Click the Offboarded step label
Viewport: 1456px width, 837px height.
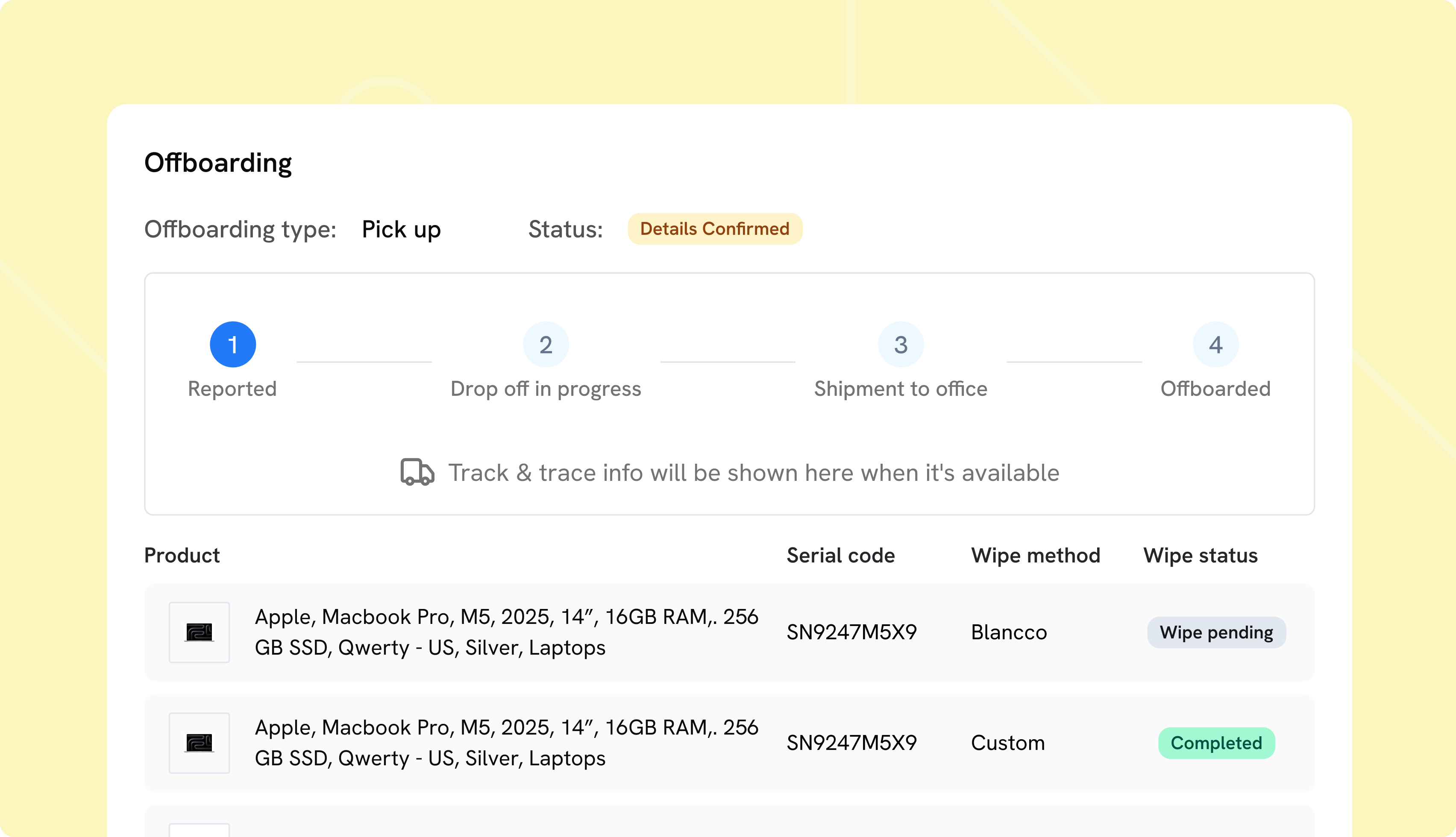coord(1215,389)
